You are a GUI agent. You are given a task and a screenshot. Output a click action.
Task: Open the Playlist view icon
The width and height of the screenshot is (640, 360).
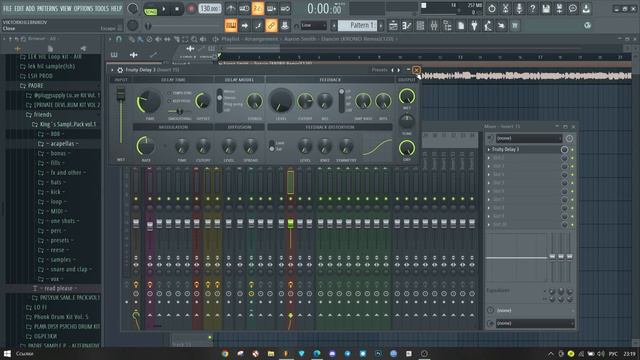[393, 26]
